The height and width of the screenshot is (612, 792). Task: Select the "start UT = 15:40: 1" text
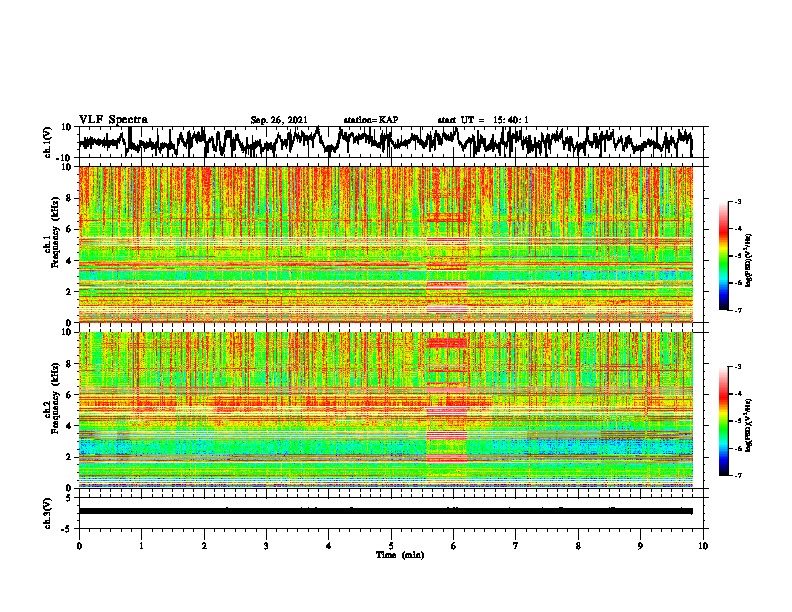(x=483, y=120)
